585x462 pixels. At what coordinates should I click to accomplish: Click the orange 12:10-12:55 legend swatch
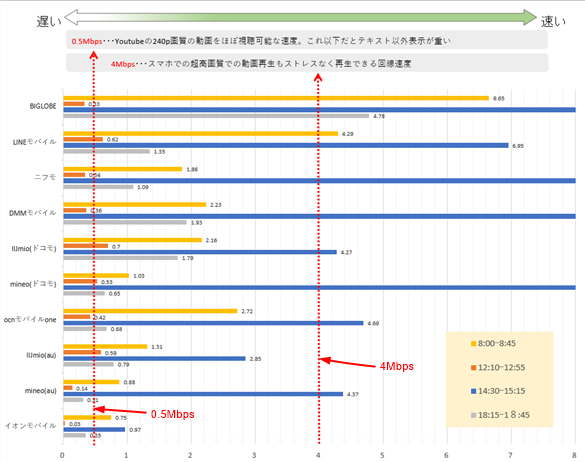point(473,368)
